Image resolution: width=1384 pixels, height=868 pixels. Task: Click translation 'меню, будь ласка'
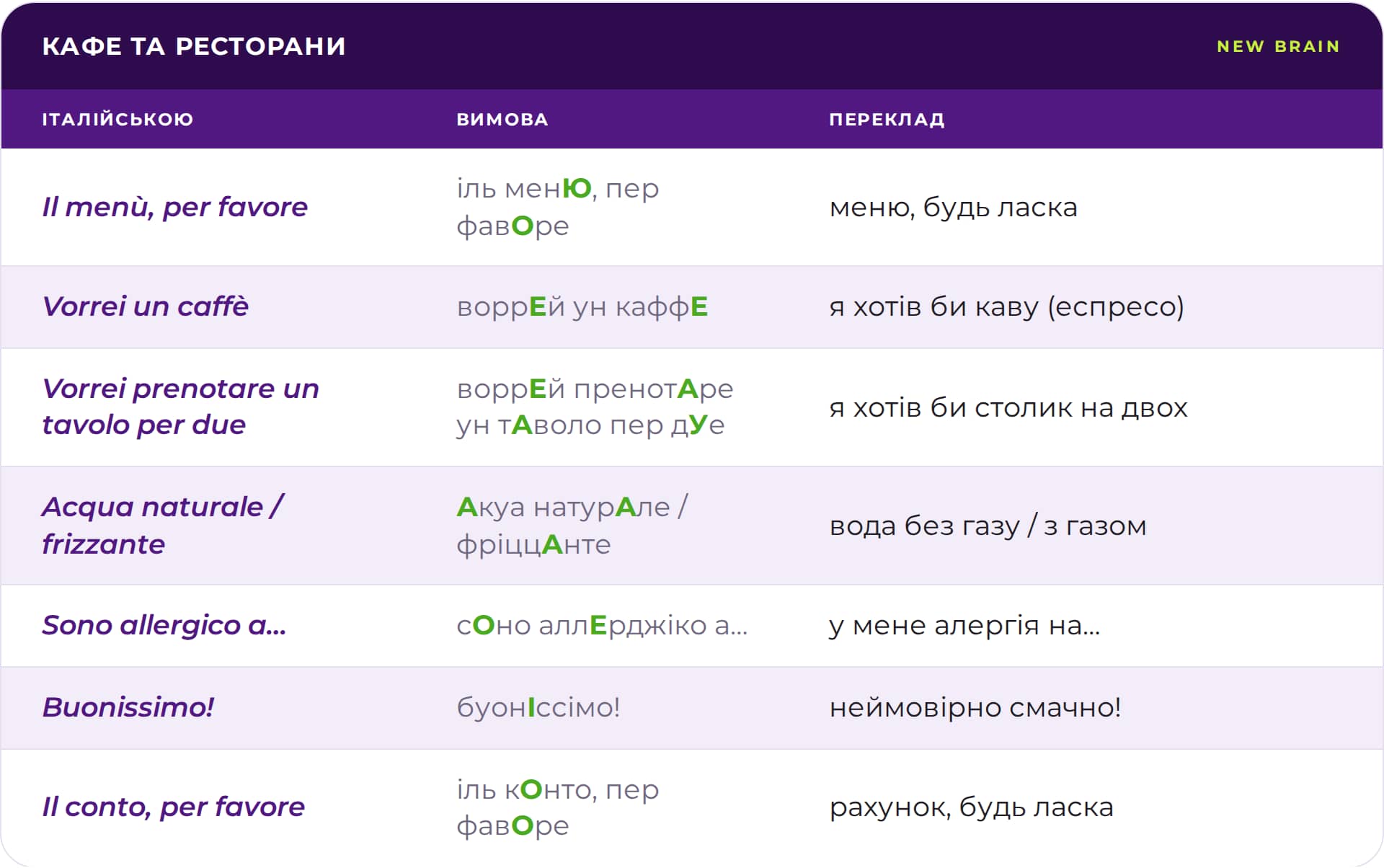point(953,208)
